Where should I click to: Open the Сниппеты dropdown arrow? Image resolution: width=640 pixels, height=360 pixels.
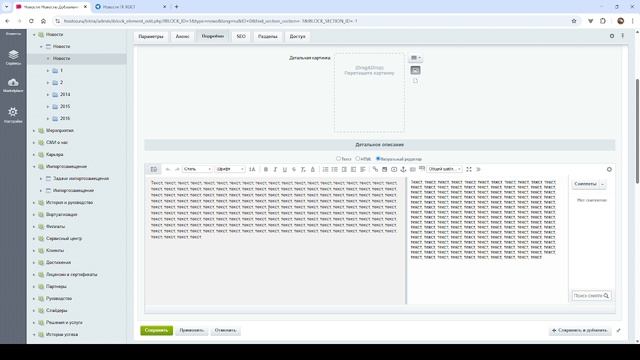tap(602, 184)
